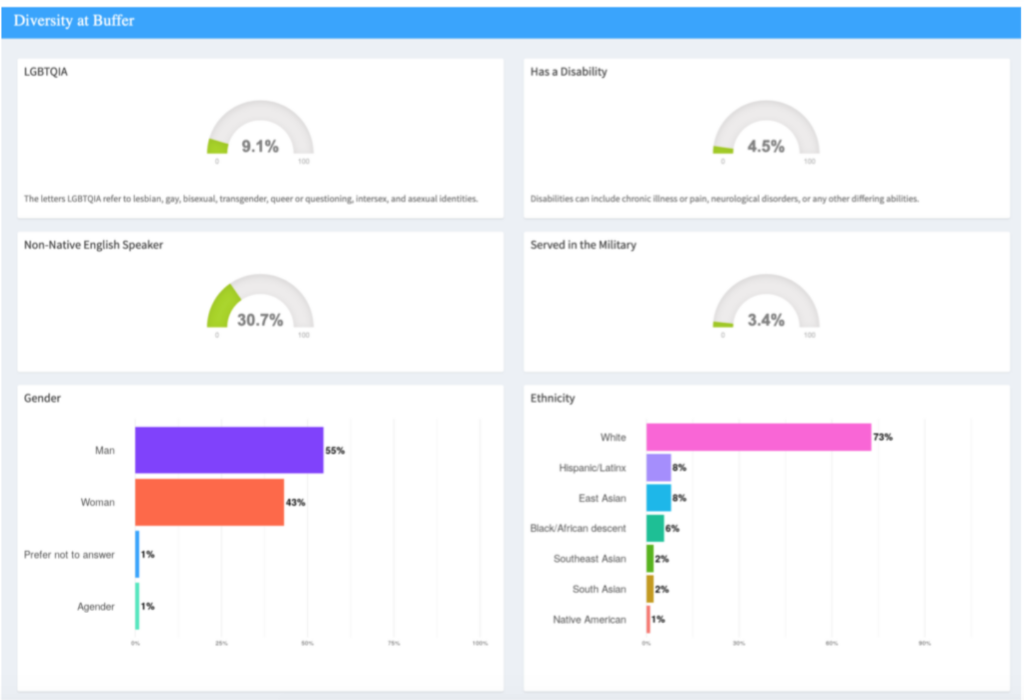Image resolution: width=1024 pixels, height=700 pixels.
Task: Click the Non-Native English Speaker gauge arc
Action: tap(261, 300)
